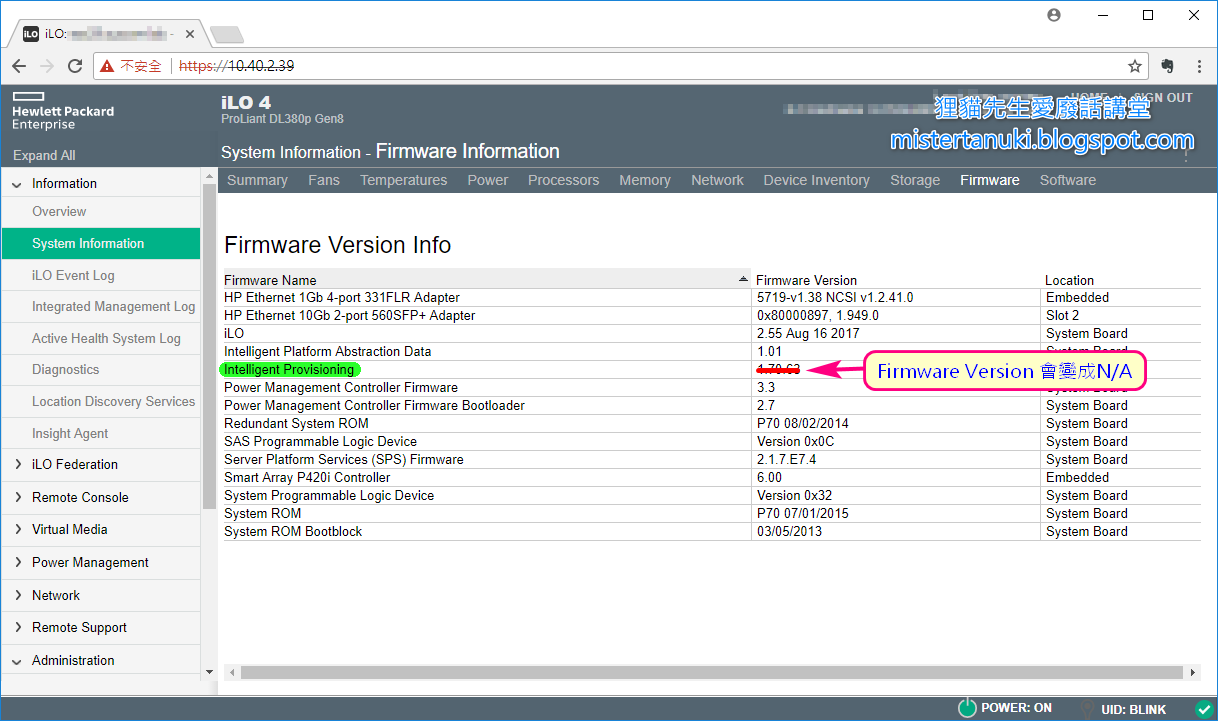Click sidebar scrollbar down arrow

(209, 671)
